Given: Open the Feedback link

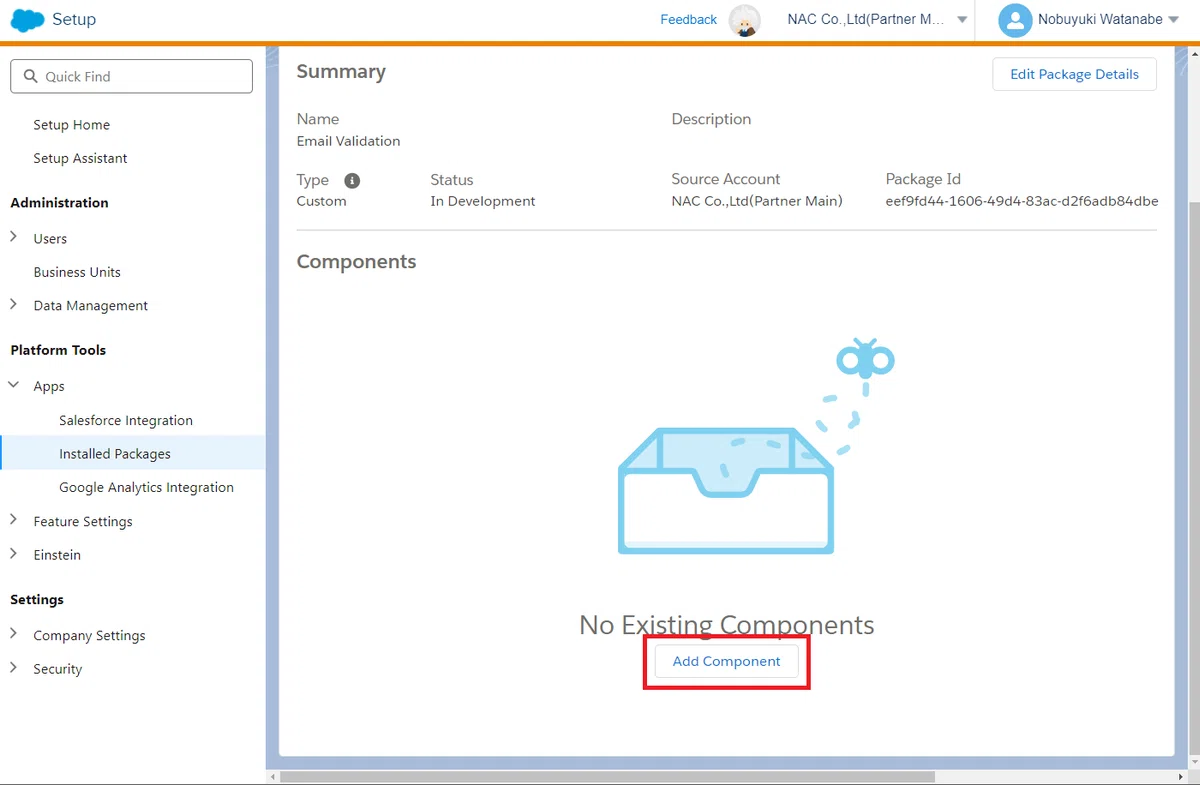Looking at the screenshot, I should tap(688, 19).
